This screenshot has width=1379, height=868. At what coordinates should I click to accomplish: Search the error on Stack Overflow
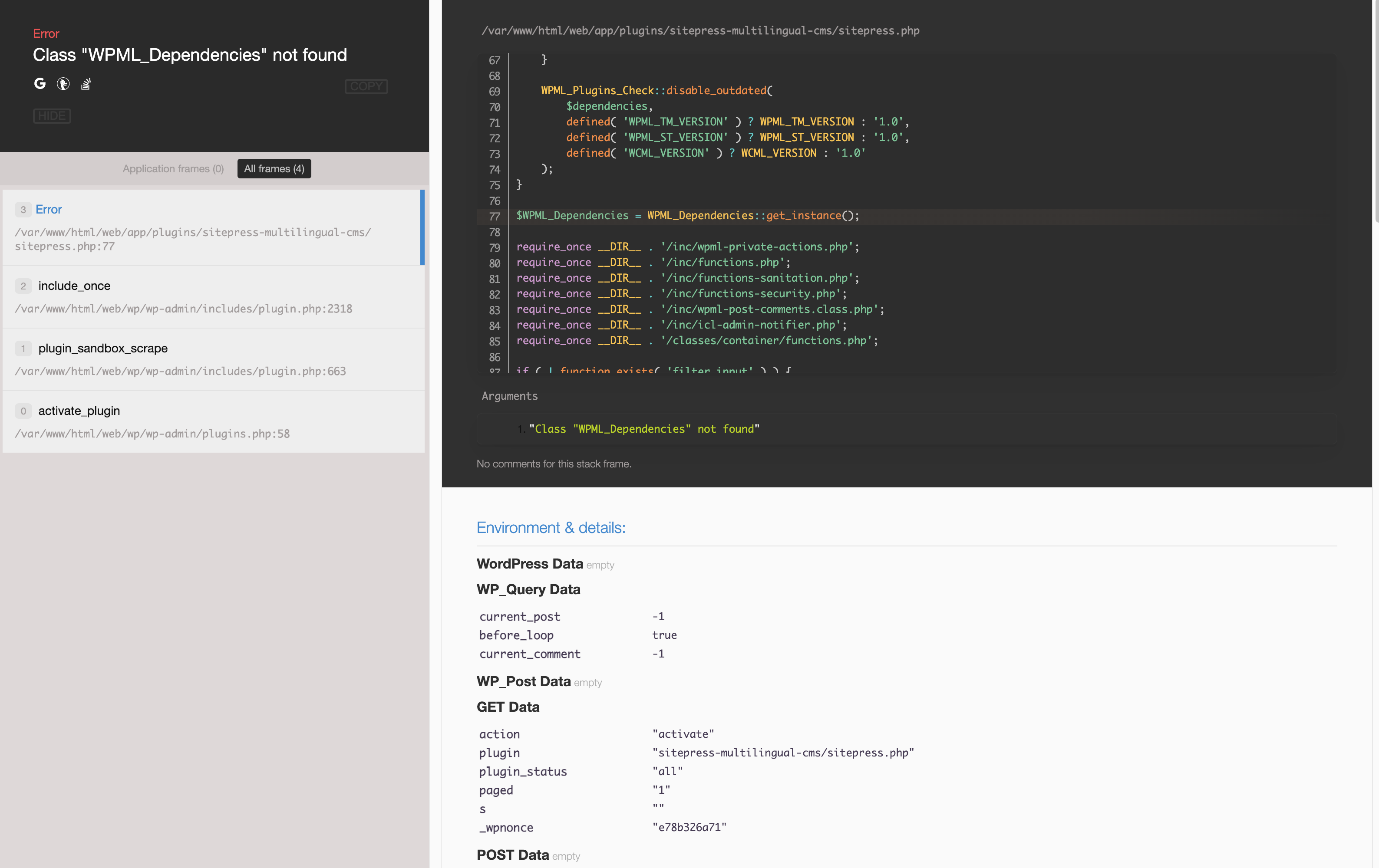click(86, 84)
